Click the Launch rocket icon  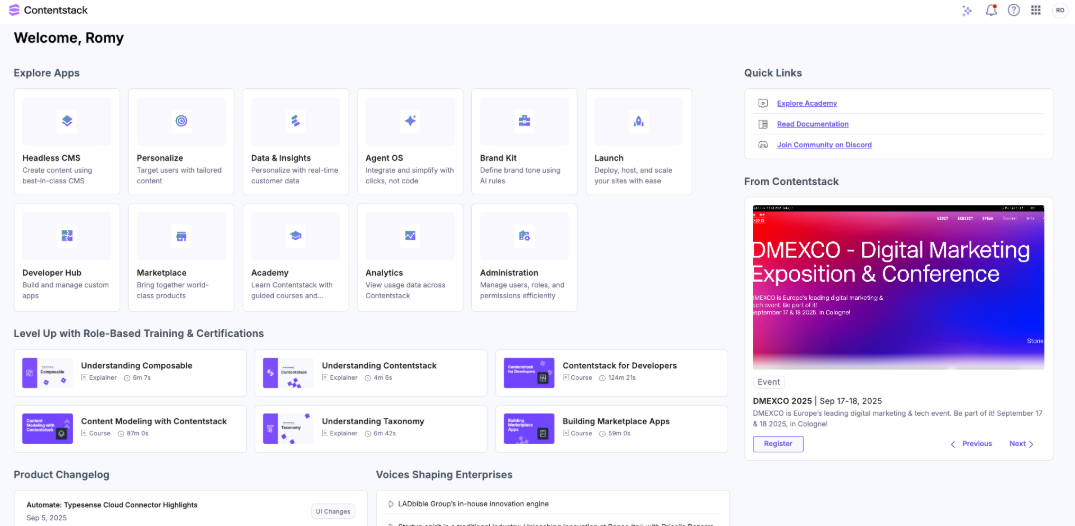[x=639, y=121]
